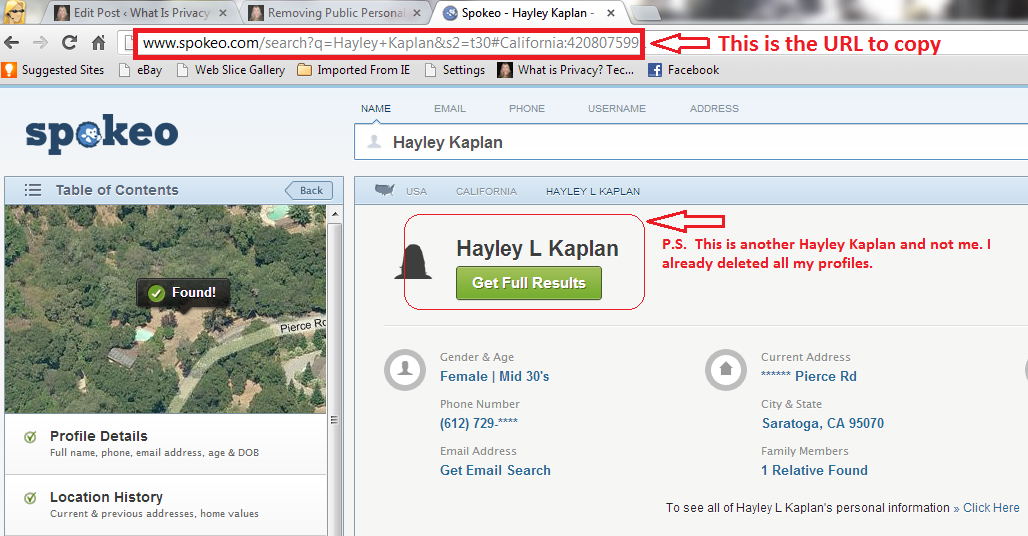The height and width of the screenshot is (536, 1028).
Task: Click Get Full Results button
Action: 528,283
